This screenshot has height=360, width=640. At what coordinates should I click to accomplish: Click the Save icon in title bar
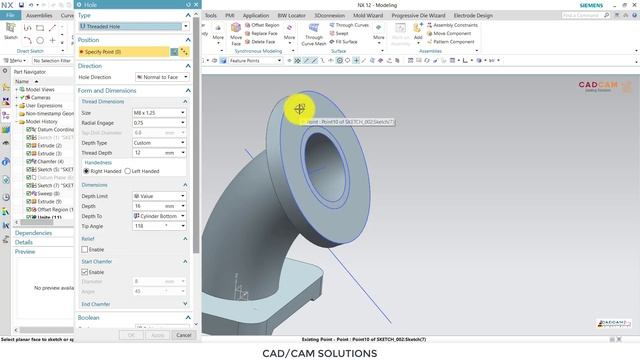21,5
